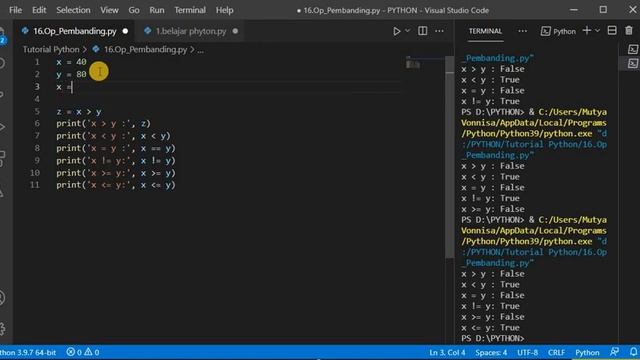
Task: Click the unsaved dot on 16.Op_Pembanding.py tab
Action: pyautogui.click(x=125, y=31)
